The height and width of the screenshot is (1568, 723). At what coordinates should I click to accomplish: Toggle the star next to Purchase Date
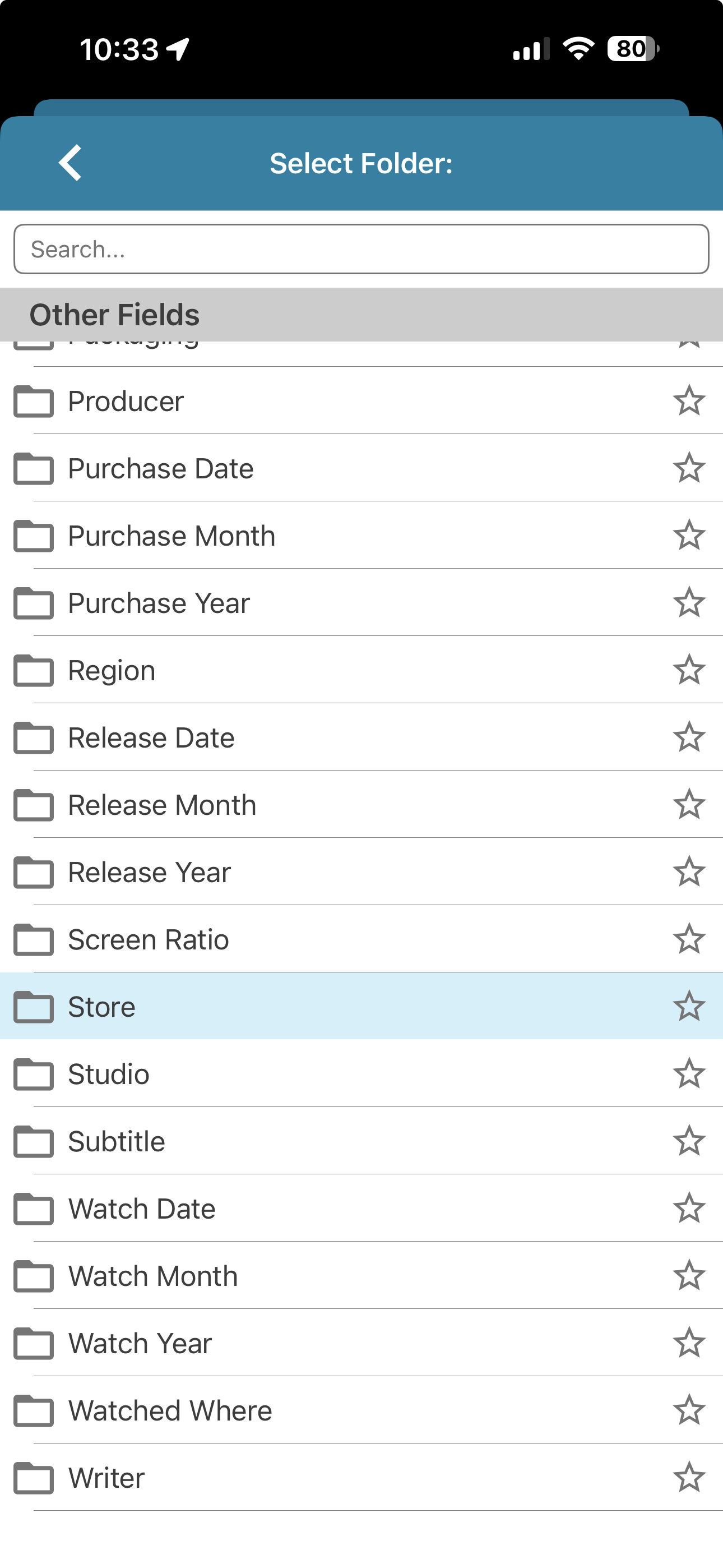pyautogui.click(x=689, y=468)
